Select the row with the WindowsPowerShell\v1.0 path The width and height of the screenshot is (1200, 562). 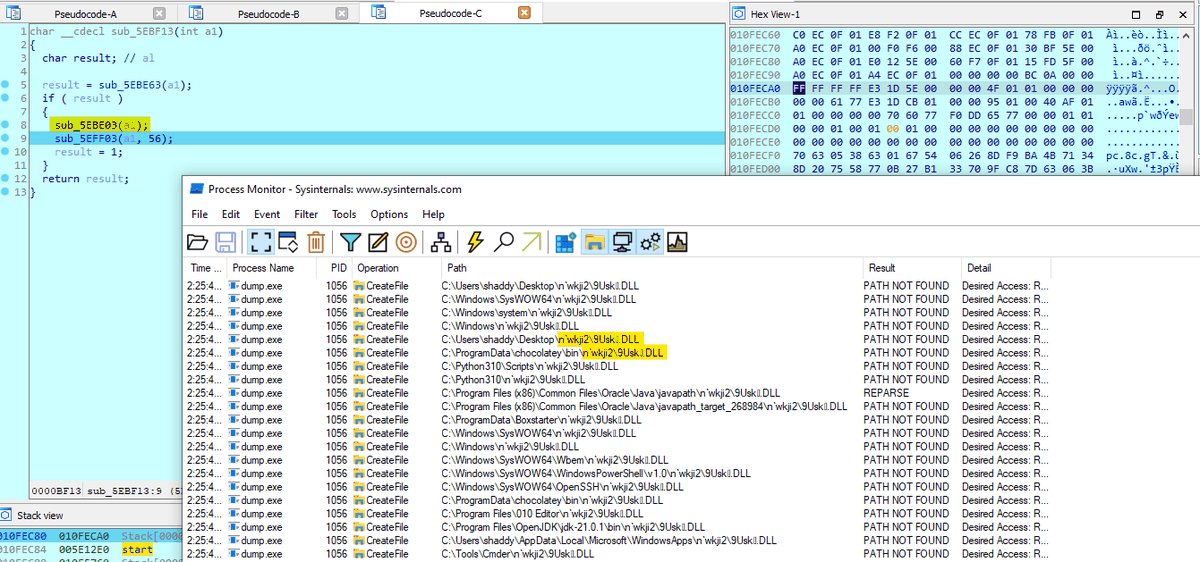click(618, 473)
